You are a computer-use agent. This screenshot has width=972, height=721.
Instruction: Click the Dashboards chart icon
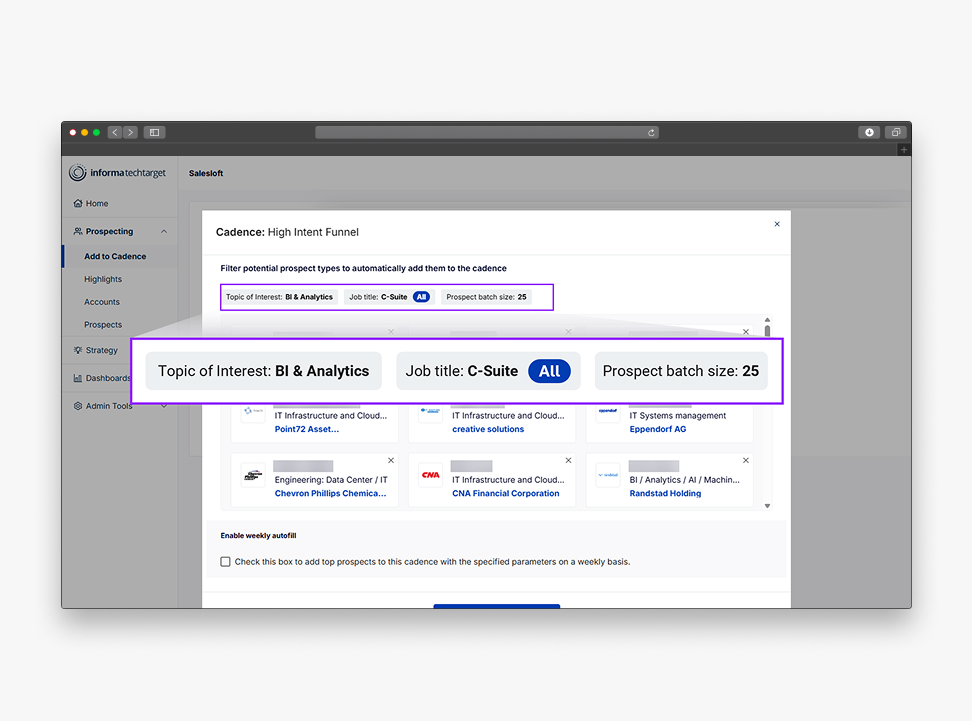click(78, 378)
